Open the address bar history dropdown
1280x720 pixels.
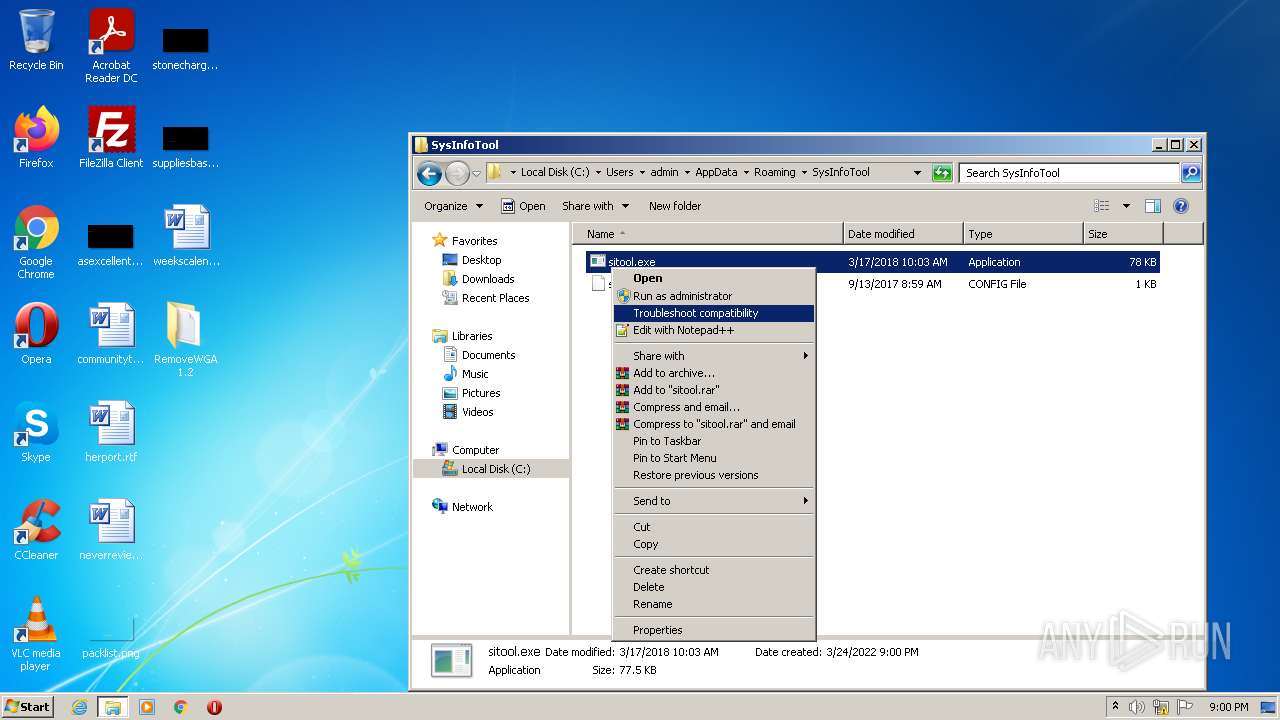click(917, 173)
